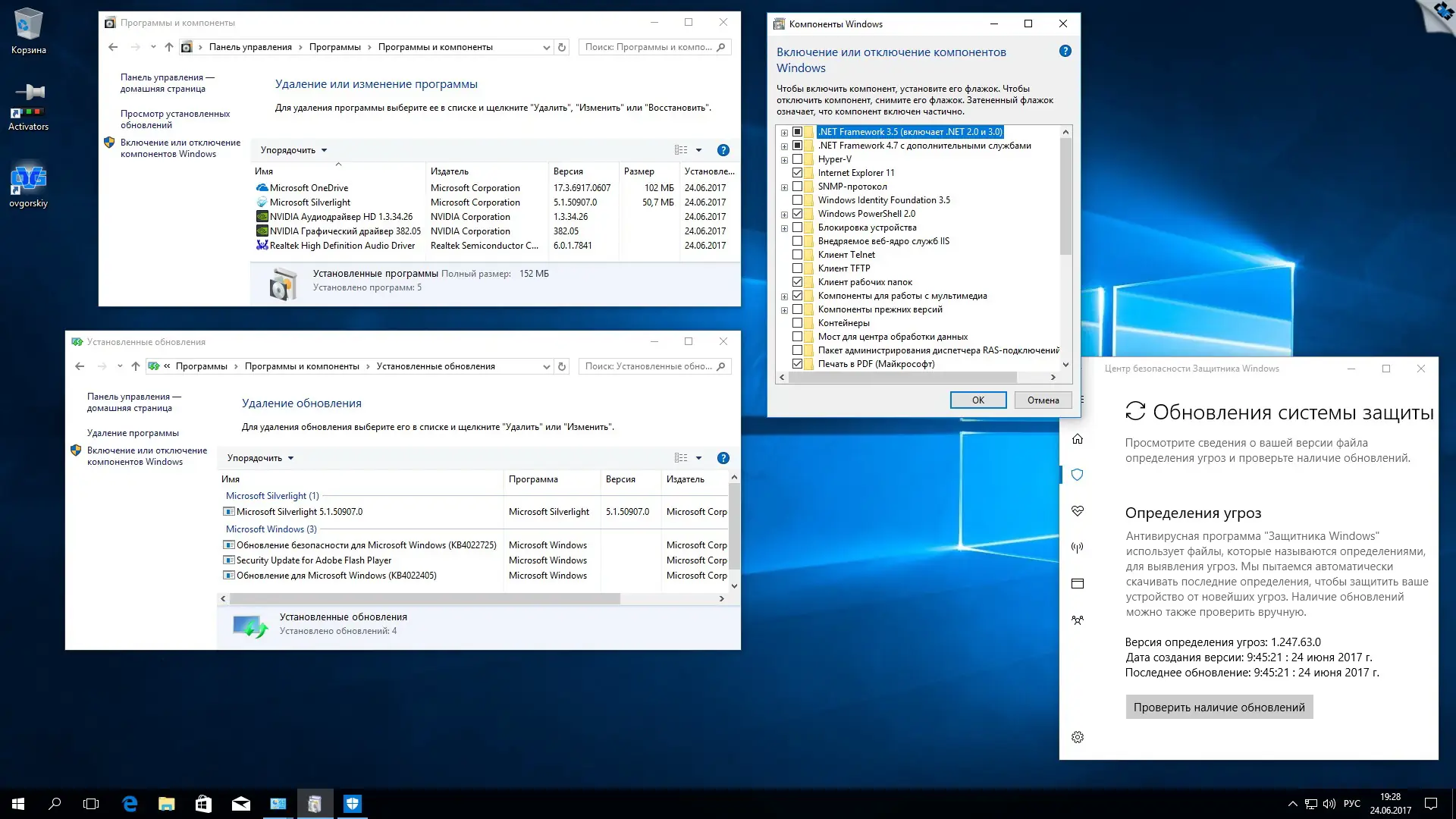Open Defender settings gear icon

(x=1077, y=737)
